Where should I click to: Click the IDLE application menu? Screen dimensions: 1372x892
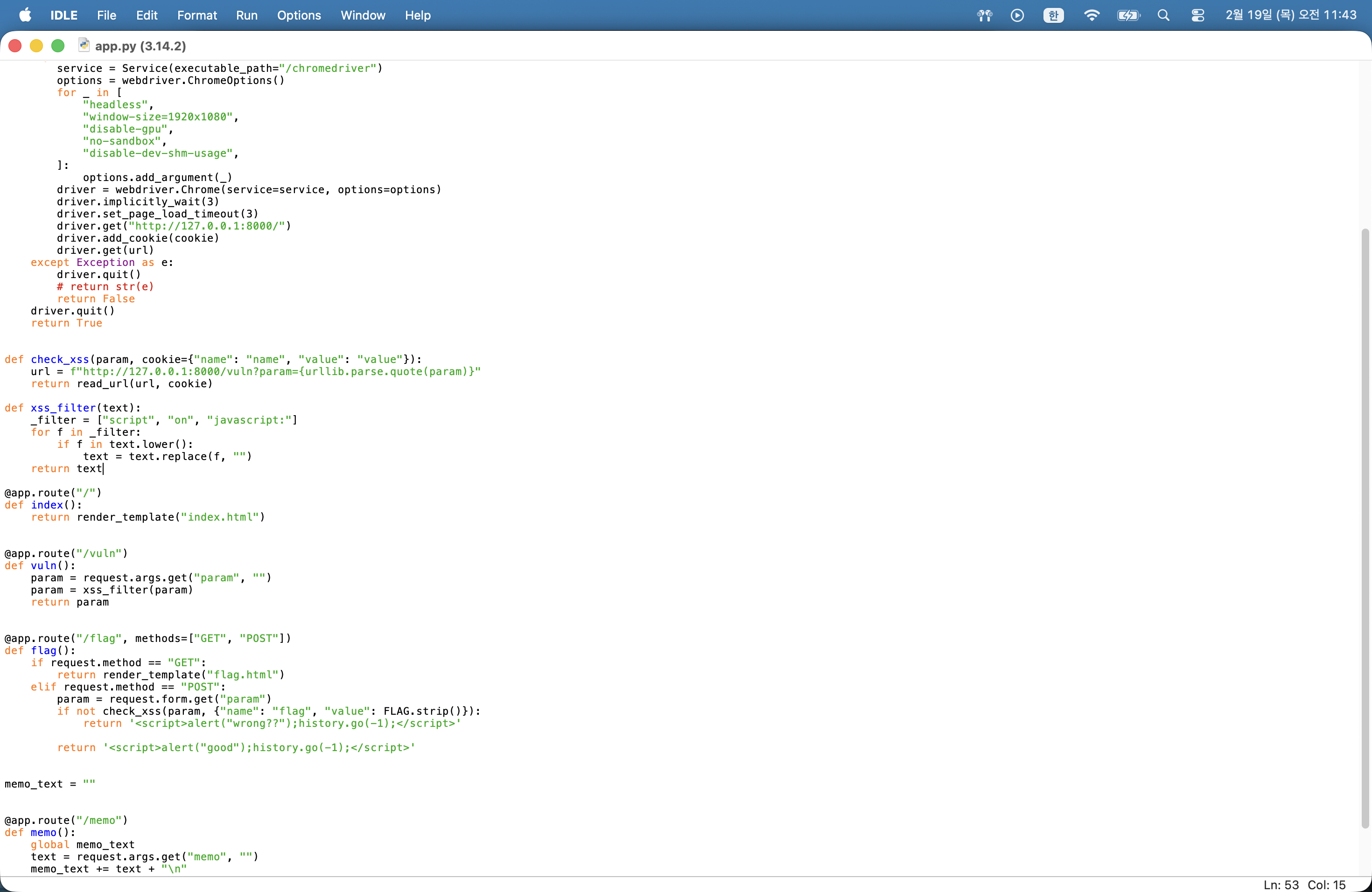pyautogui.click(x=63, y=15)
